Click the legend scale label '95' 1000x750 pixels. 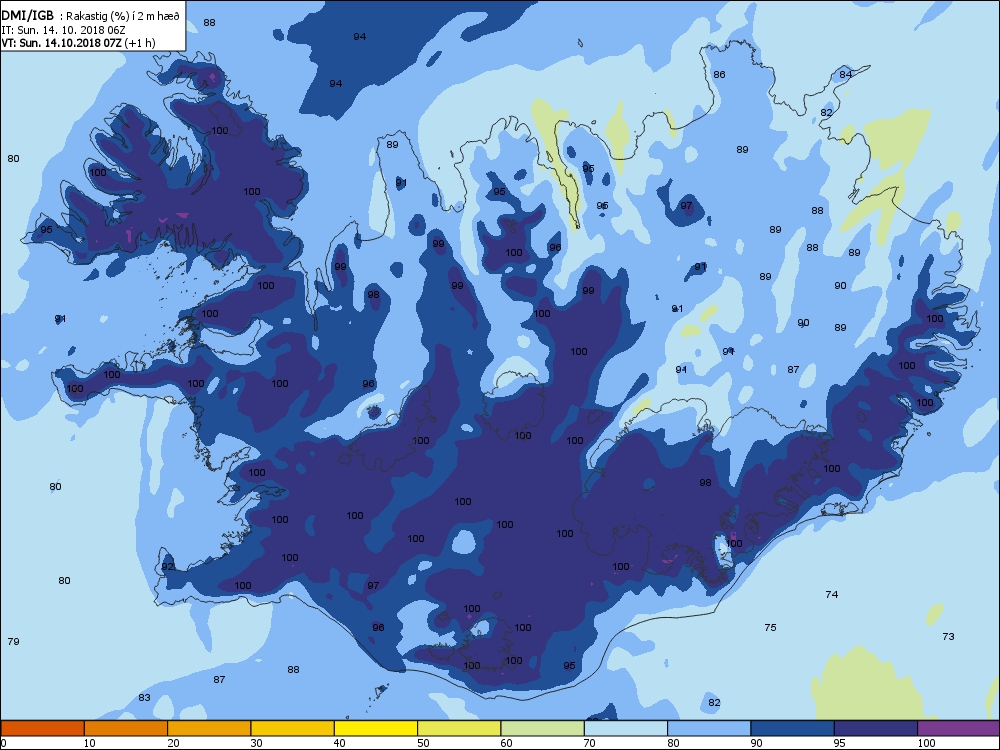tap(840, 743)
